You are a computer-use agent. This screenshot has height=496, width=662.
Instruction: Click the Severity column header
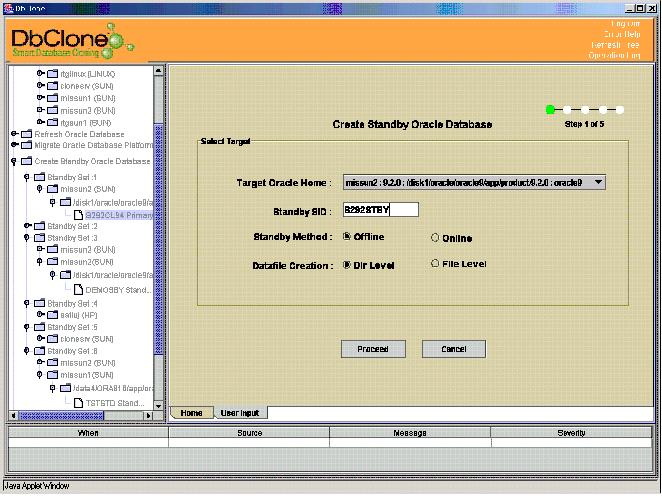[x=571, y=433]
